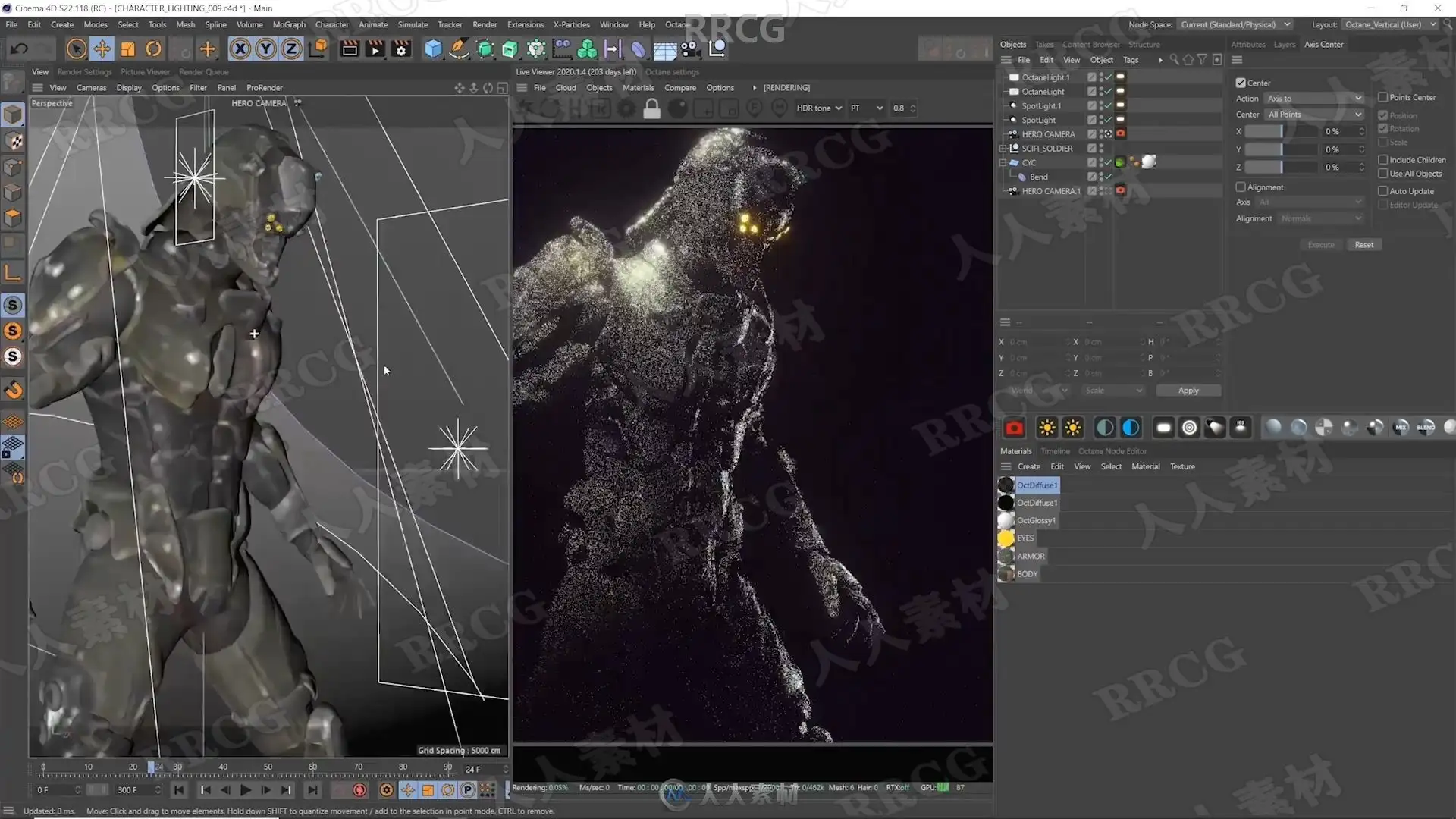Click the Reset button in Axis Center
This screenshot has height=819, width=1456.
point(1363,245)
